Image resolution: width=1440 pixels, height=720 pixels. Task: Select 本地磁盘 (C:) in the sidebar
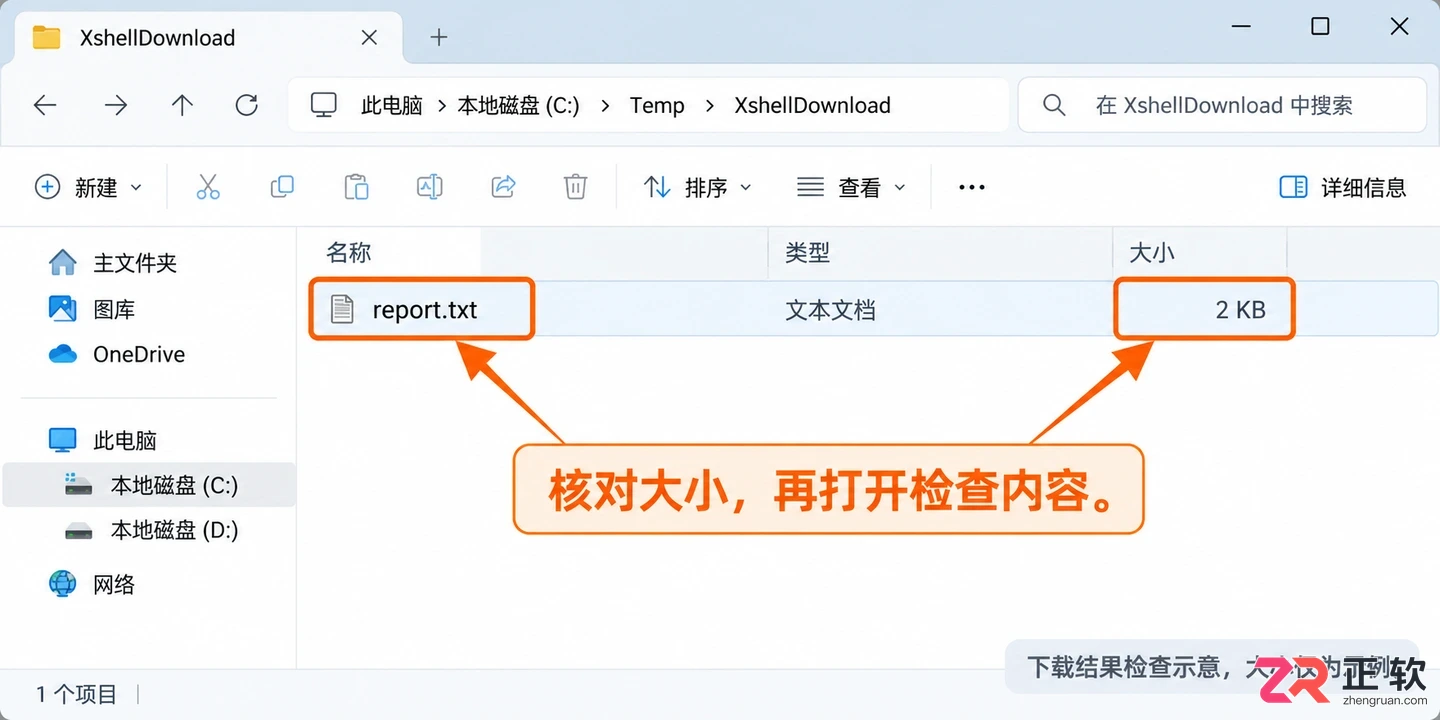(x=150, y=485)
